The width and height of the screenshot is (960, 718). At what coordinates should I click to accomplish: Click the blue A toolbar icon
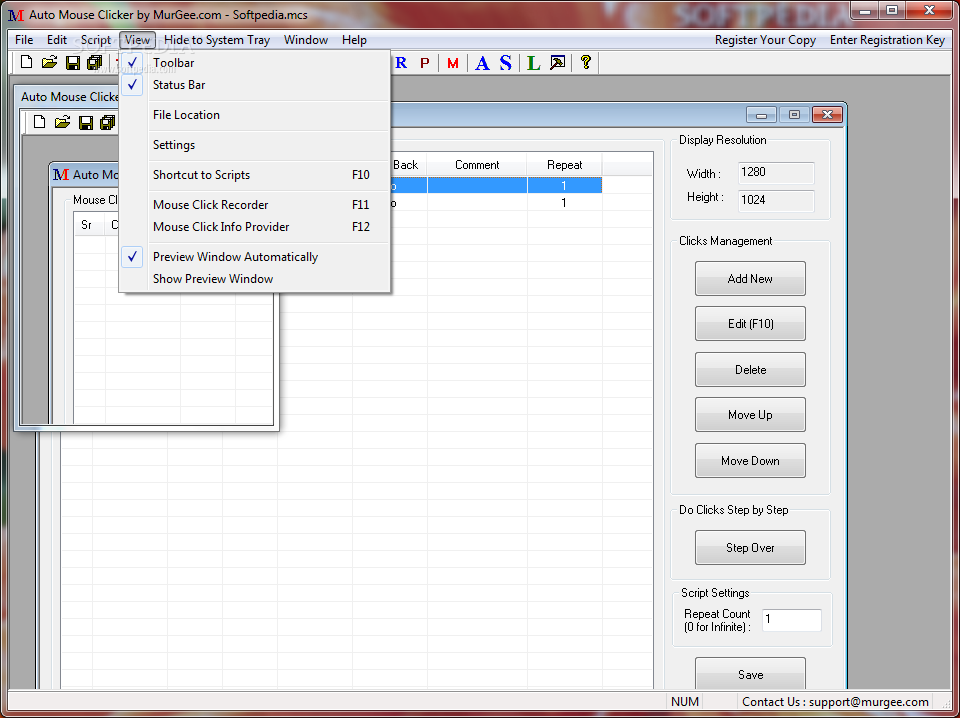(482, 63)
